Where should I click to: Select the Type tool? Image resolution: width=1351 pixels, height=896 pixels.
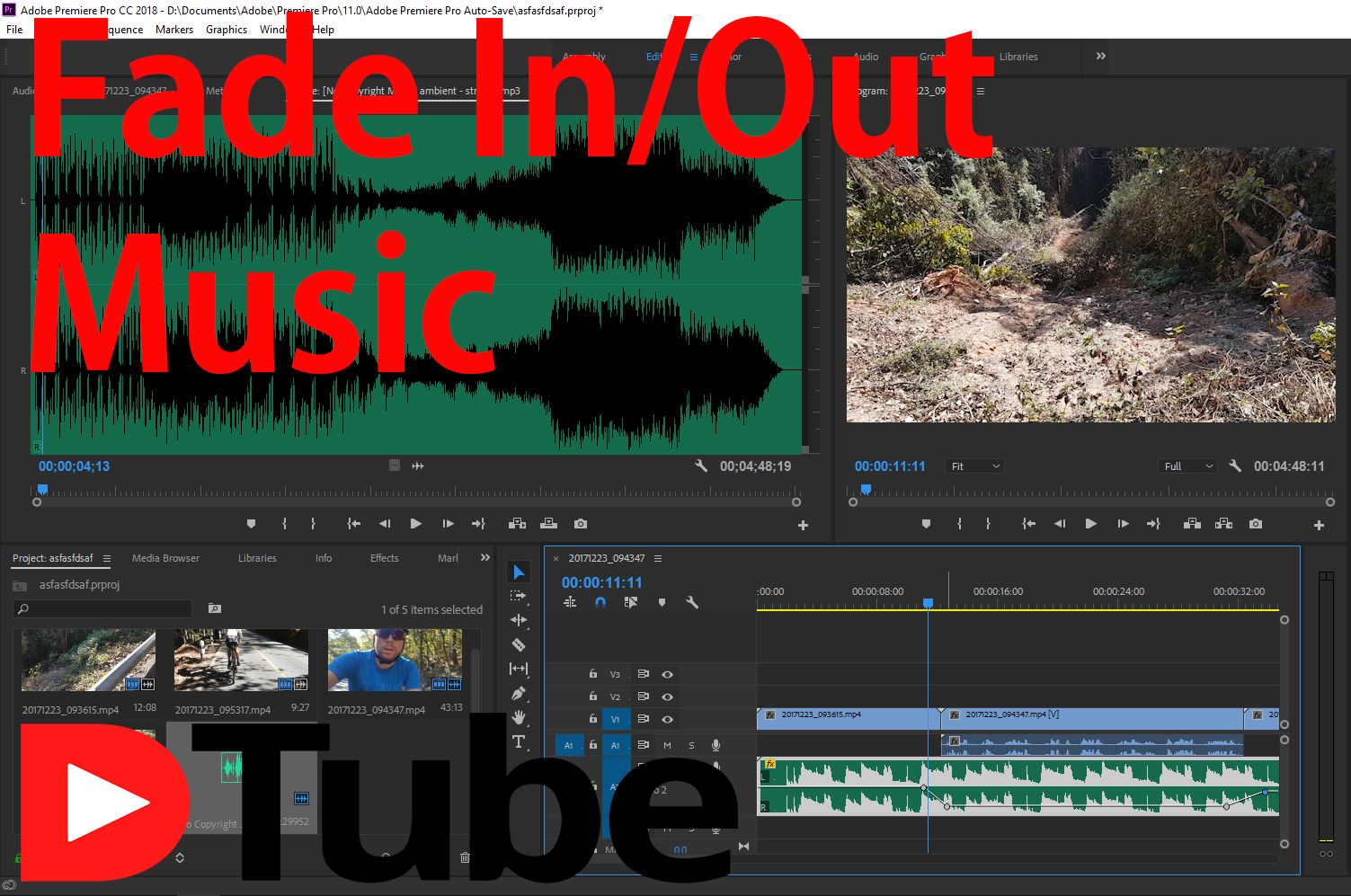point(519,741)
